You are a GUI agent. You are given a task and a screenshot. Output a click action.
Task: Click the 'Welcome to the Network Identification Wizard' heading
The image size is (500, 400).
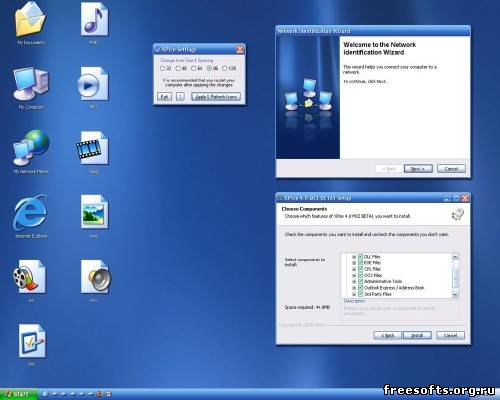pos(380,48)
